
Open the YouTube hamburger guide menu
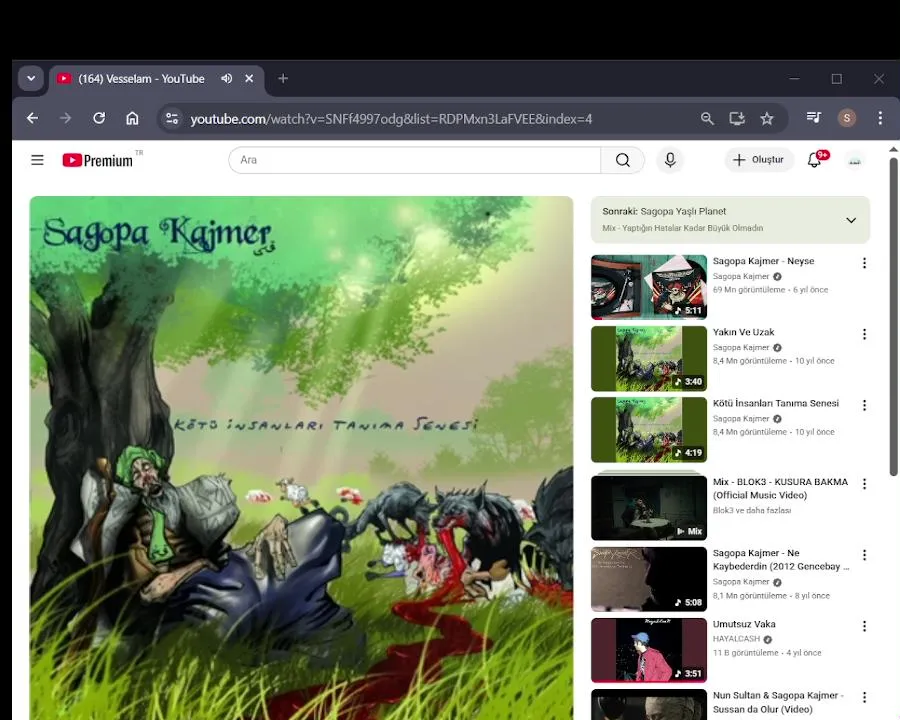click(x=37, y=160)
